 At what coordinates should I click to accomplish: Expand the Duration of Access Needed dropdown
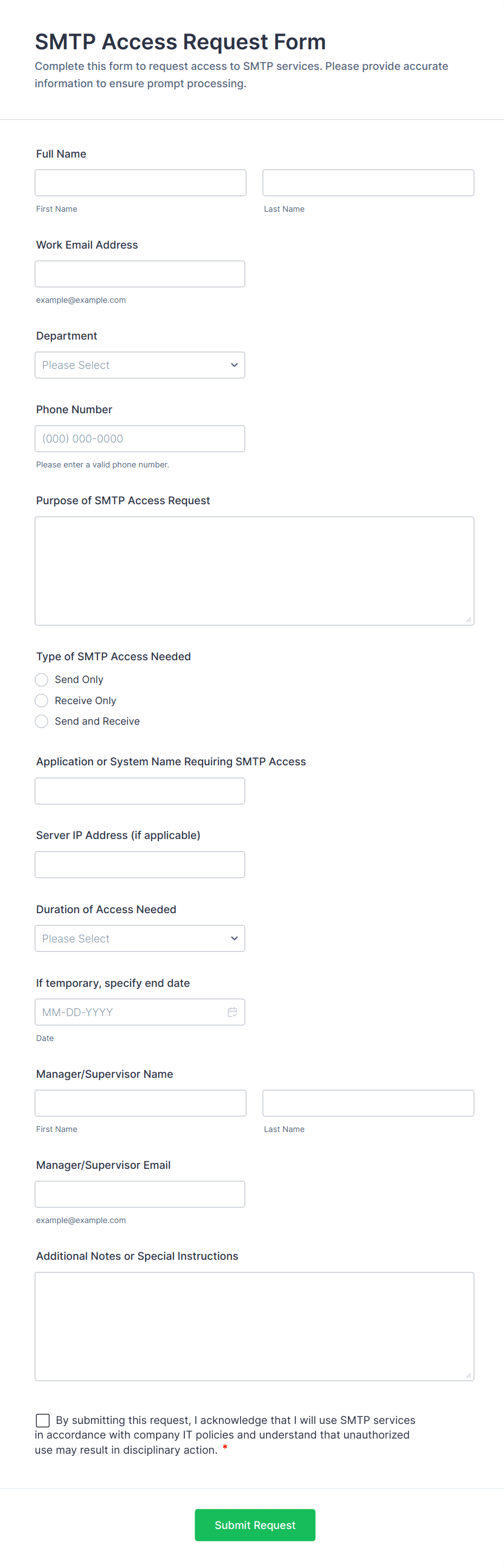[139, 939]
